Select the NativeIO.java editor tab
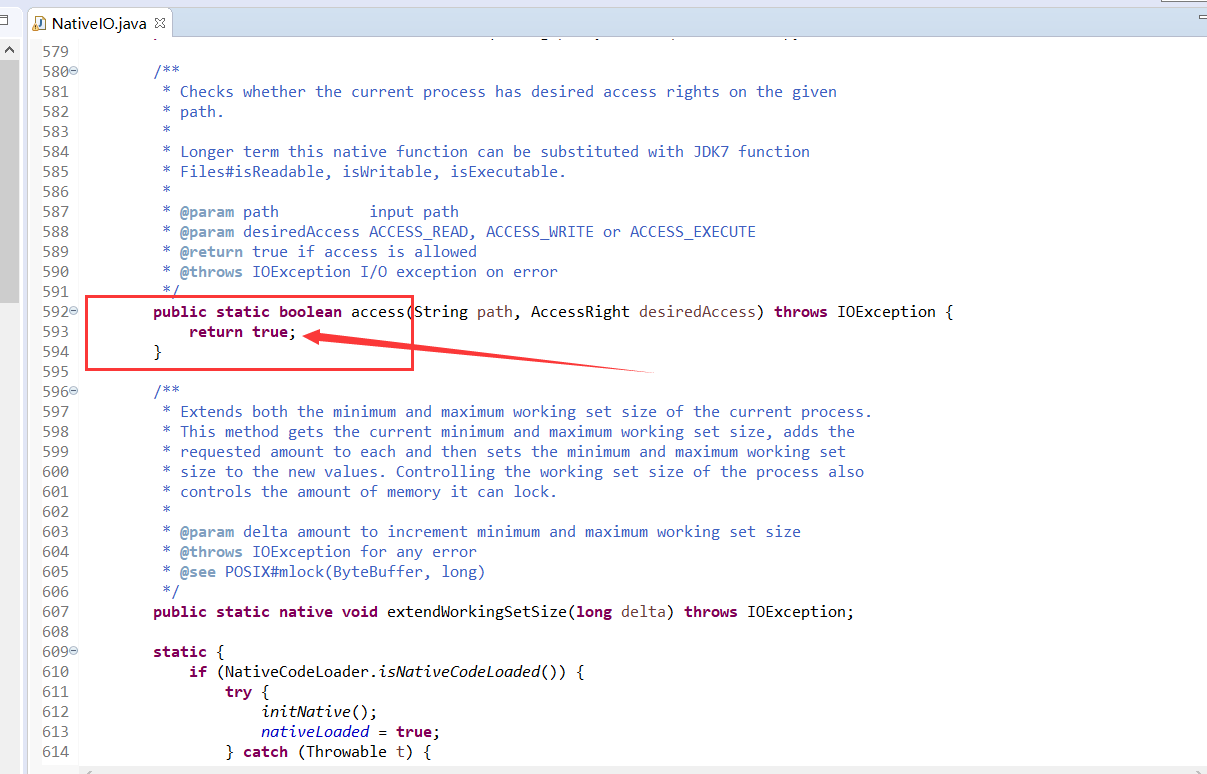1207x774 pixels. (x=98, y=23)
